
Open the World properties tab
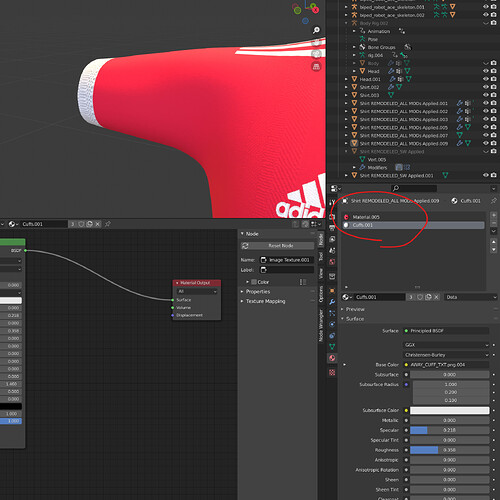click(x=332, y=262)
